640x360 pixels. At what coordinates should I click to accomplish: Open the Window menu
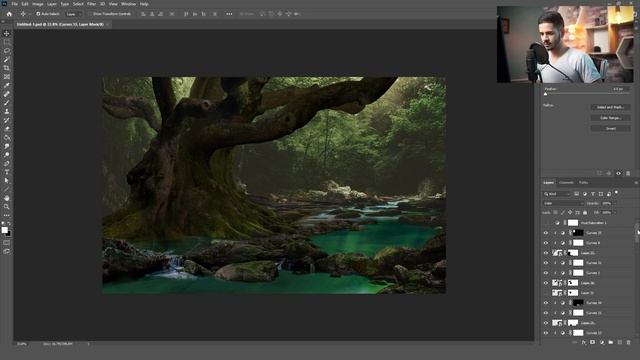(x=128, y=4)
